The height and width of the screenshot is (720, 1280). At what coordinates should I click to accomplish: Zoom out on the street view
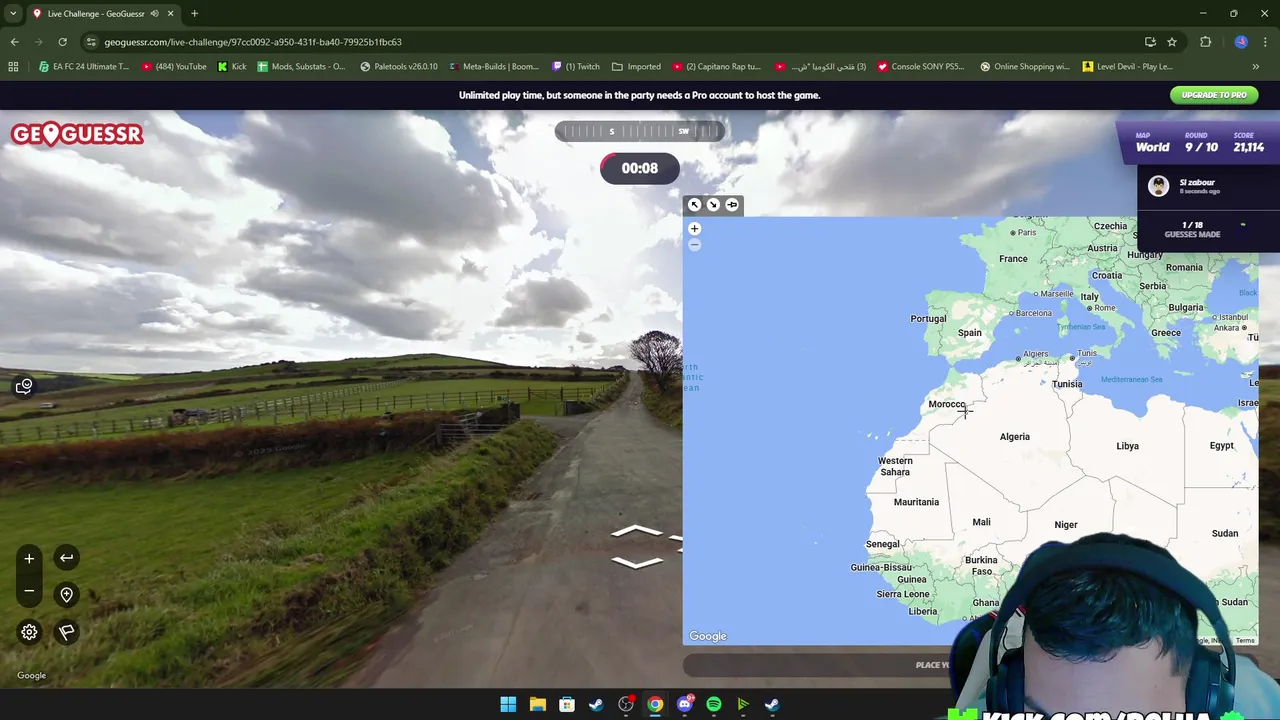(x=29, y=592)
